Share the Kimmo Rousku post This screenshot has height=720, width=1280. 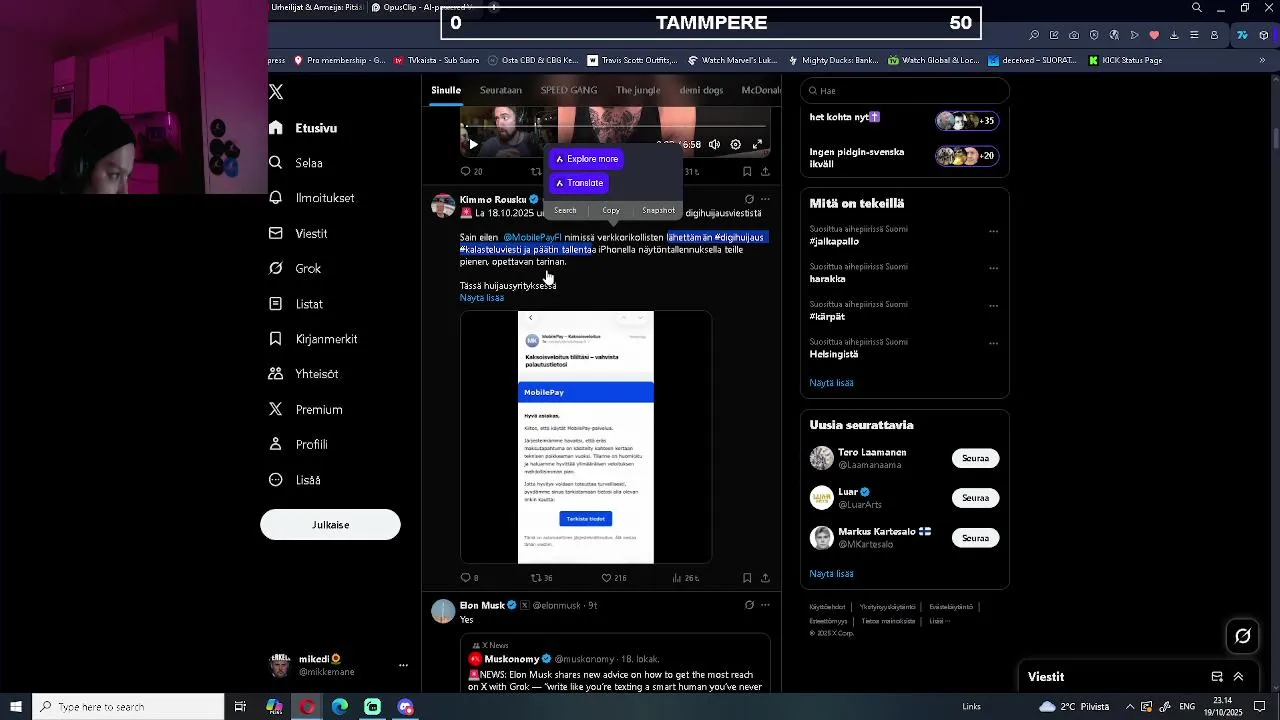[x=765, y=578]
